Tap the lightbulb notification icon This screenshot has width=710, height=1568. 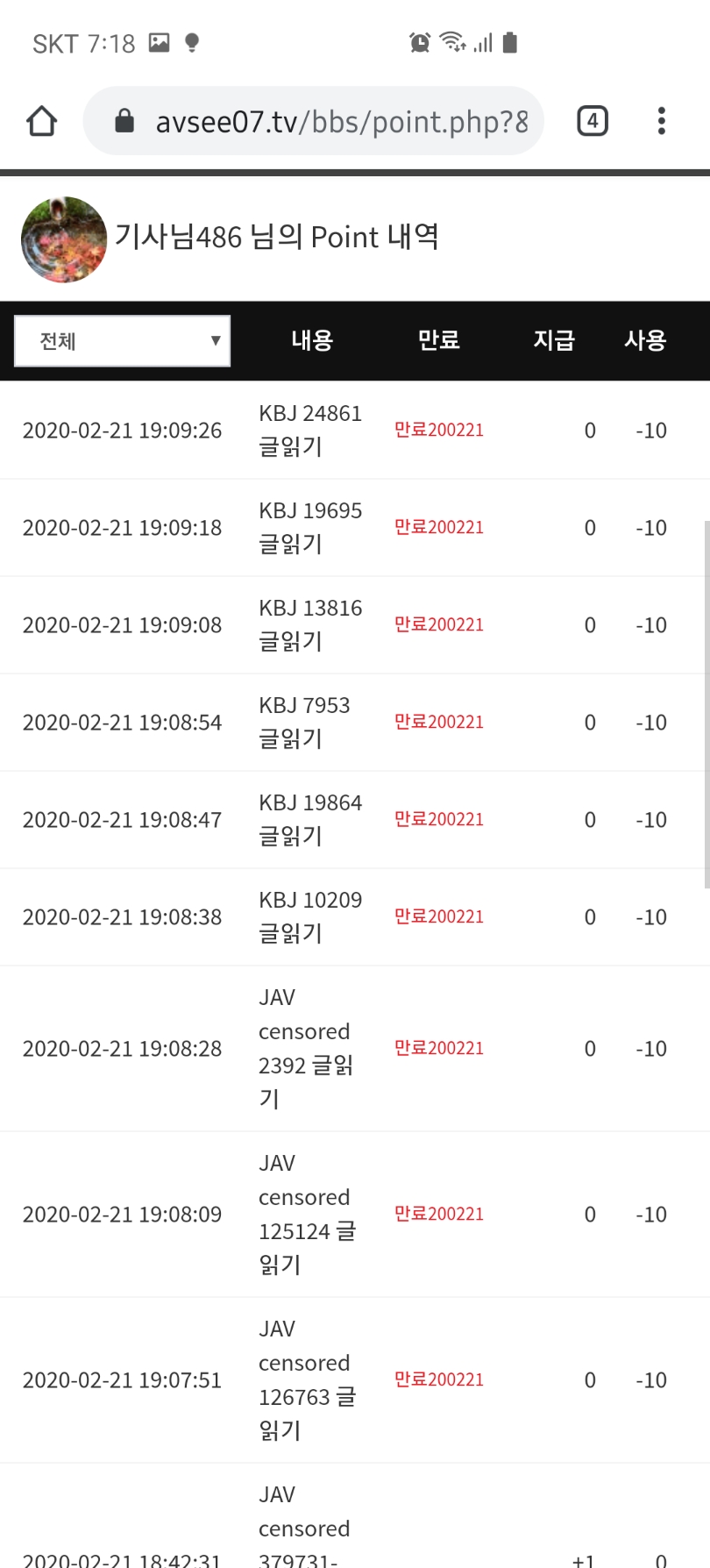(x=192, y=43)
